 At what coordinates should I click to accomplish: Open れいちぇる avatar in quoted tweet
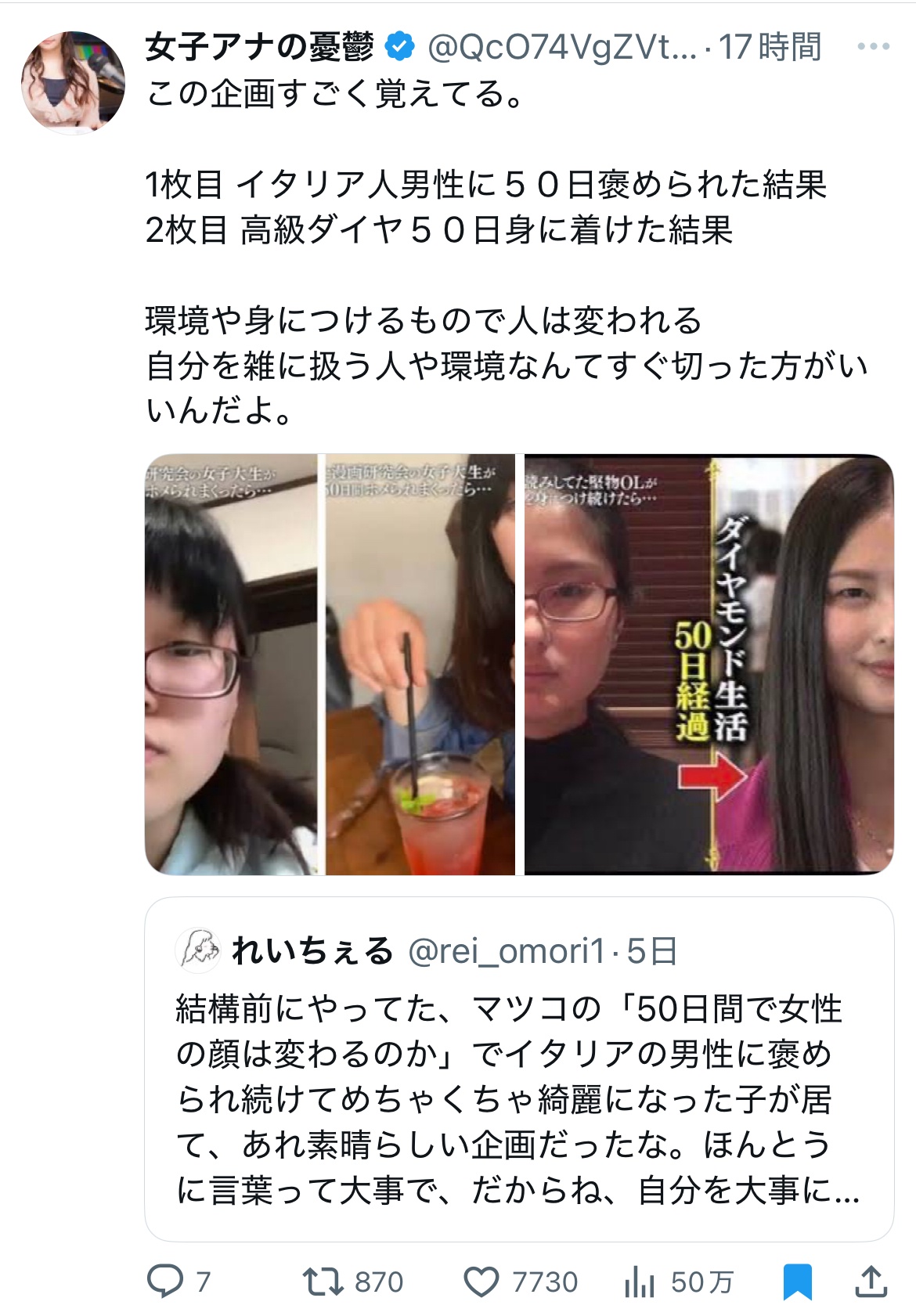pyautogui.click(x=198, y=950)
